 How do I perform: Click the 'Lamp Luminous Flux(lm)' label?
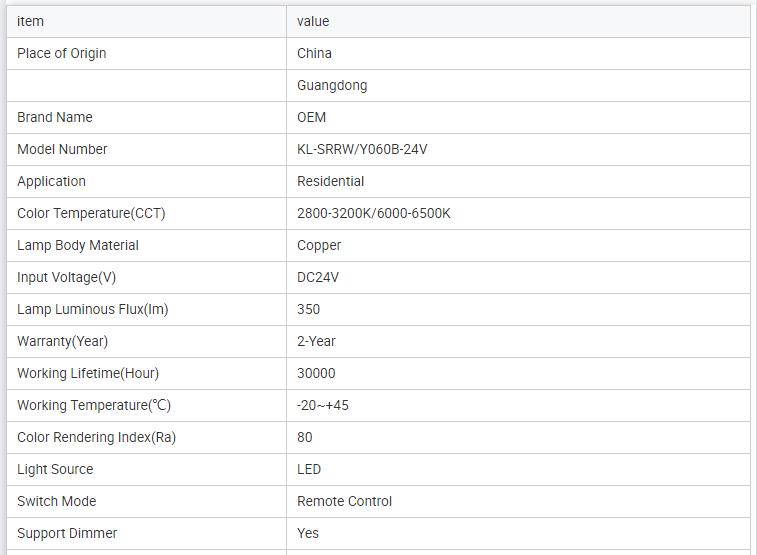click(x=93, y=309)
